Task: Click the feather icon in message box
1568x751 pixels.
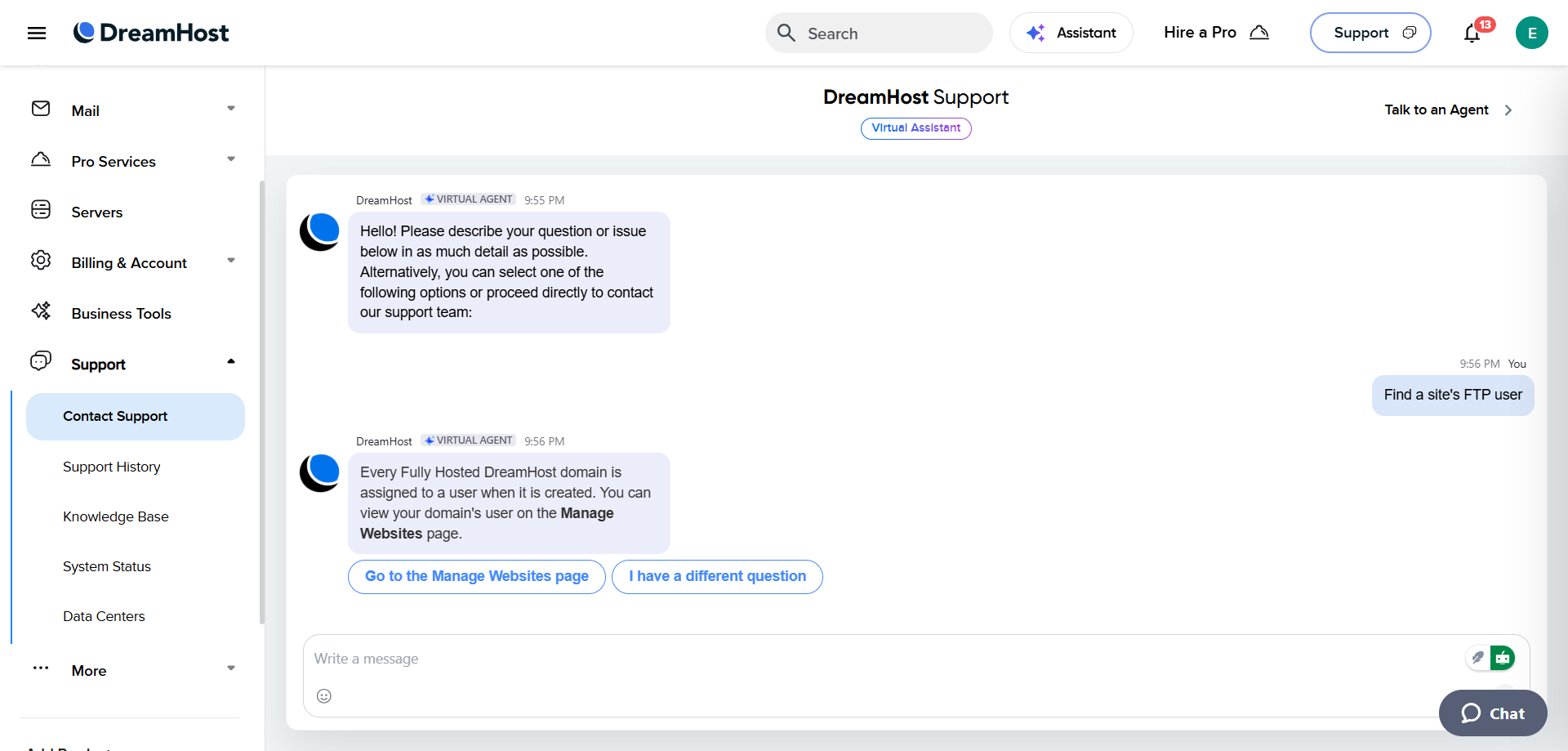Action: click(x=1478, y=658)
